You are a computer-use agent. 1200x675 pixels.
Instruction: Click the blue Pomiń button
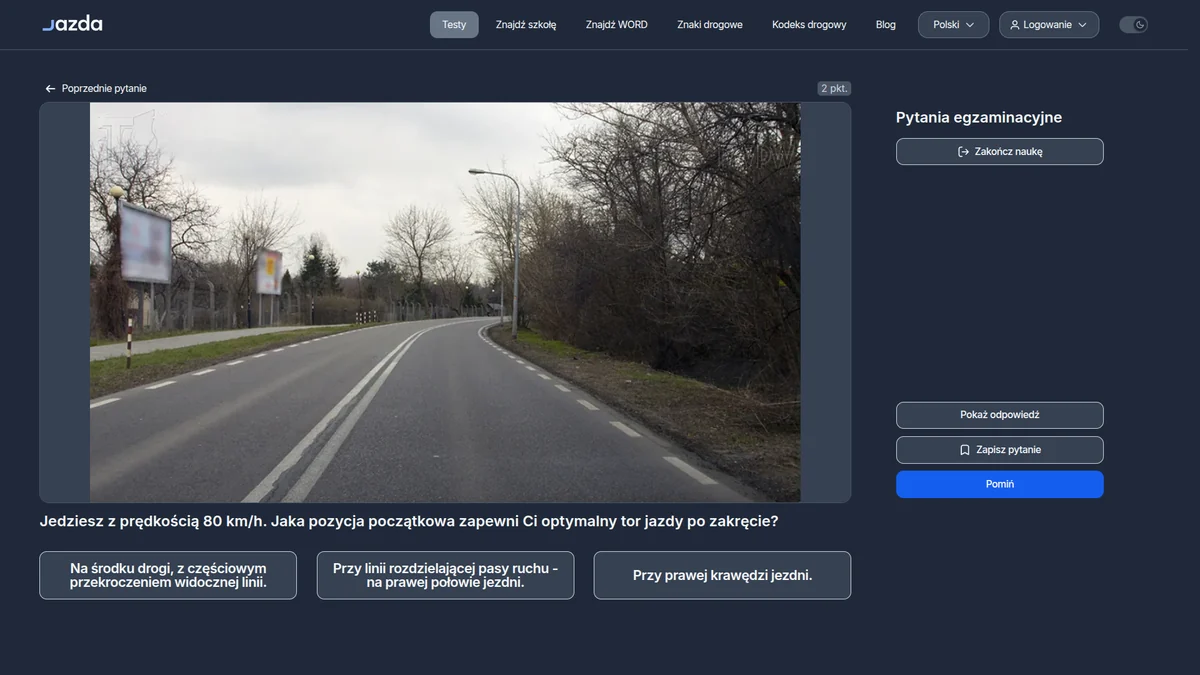(1000, 484)
